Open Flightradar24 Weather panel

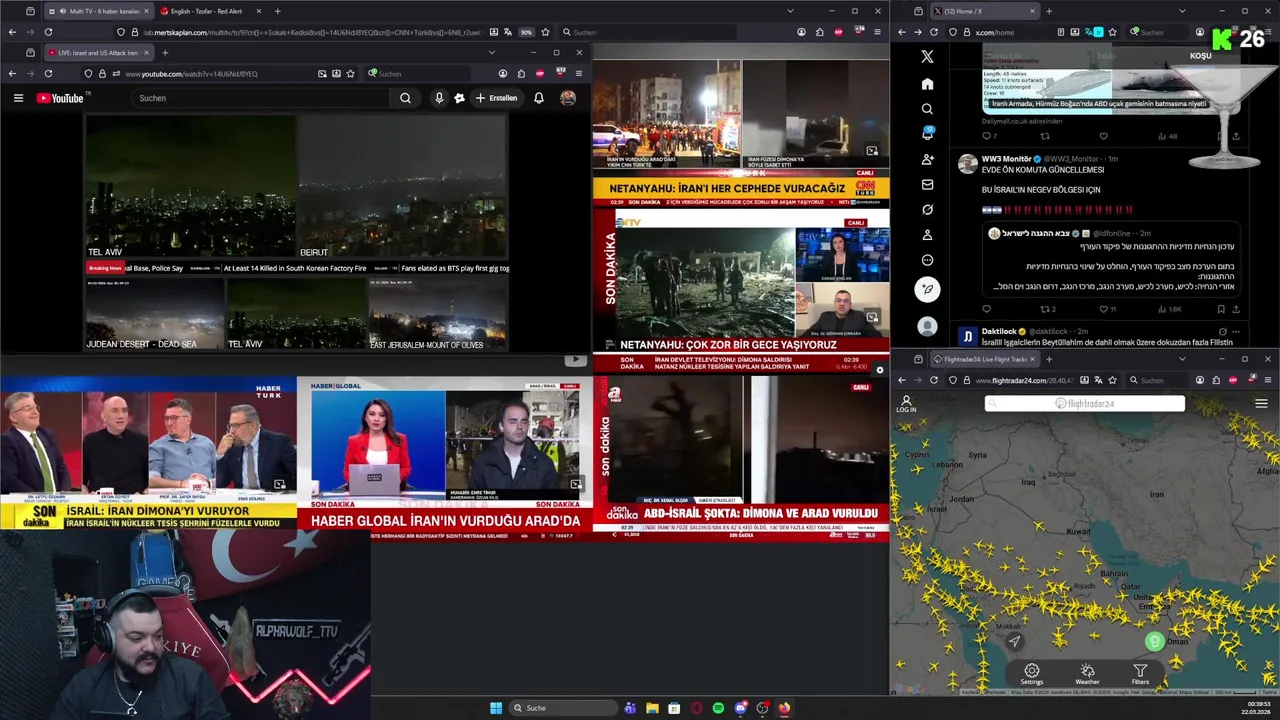pos(1087,675)
